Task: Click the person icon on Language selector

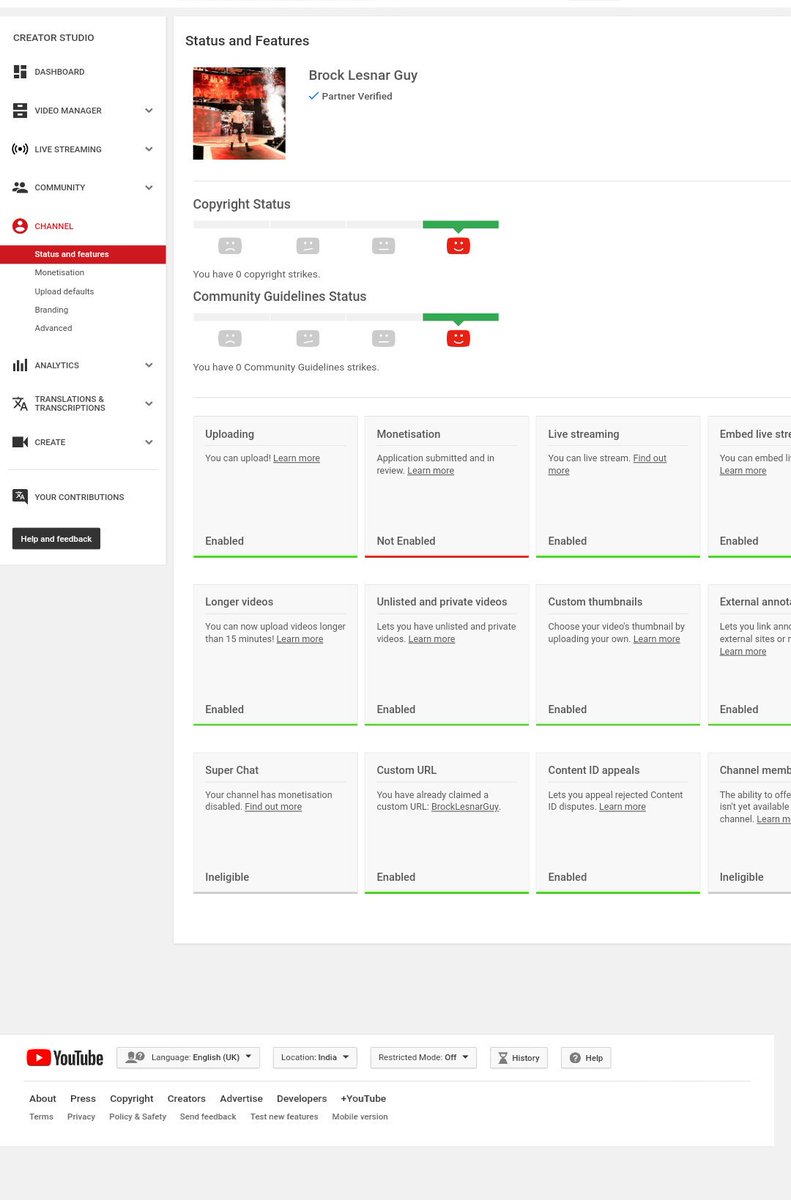Action: (x=135, y=1057)
